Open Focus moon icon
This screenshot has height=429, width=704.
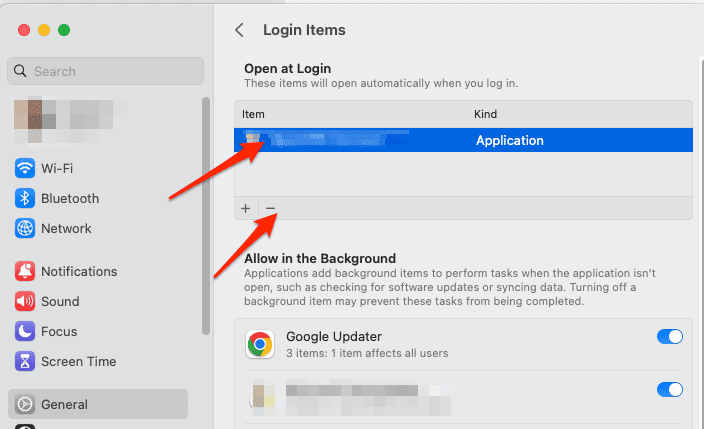coord(25,331)
